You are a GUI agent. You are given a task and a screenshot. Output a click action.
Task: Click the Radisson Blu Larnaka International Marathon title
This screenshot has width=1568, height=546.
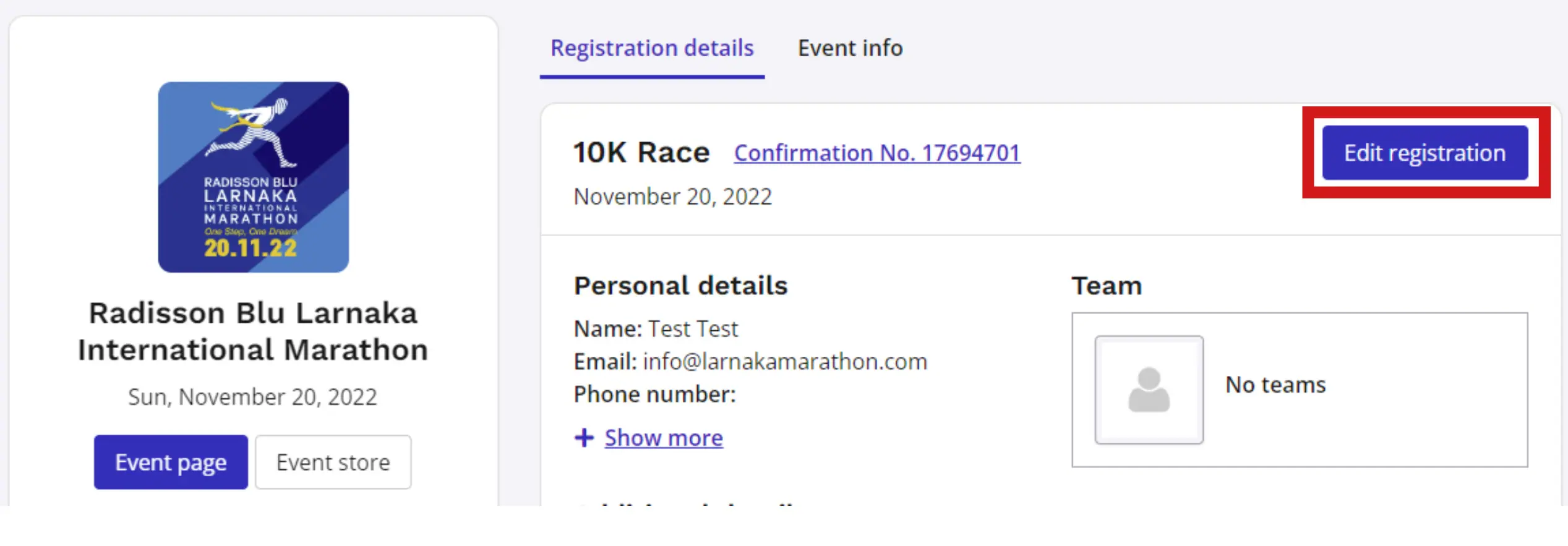click(253, 331)
